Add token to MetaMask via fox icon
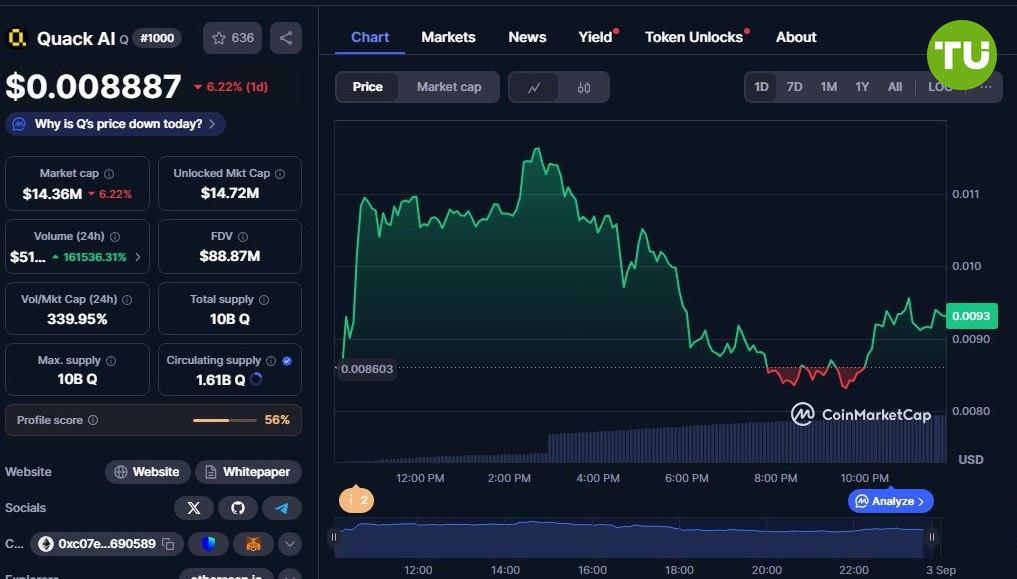This screenshot has height=579, width=1017. [253, 544]
